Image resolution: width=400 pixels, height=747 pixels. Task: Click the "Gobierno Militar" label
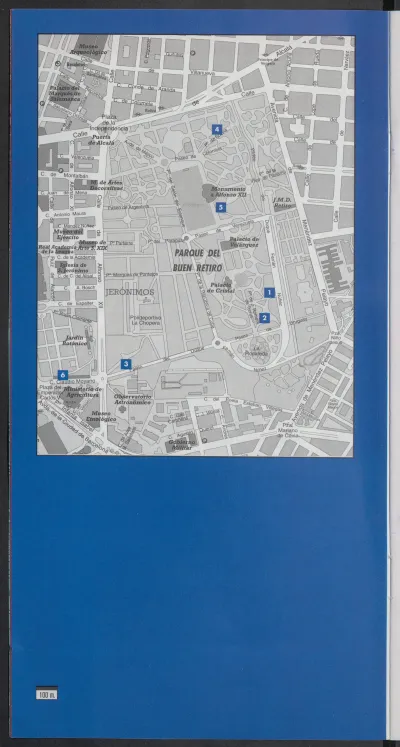tap(182, 445)
